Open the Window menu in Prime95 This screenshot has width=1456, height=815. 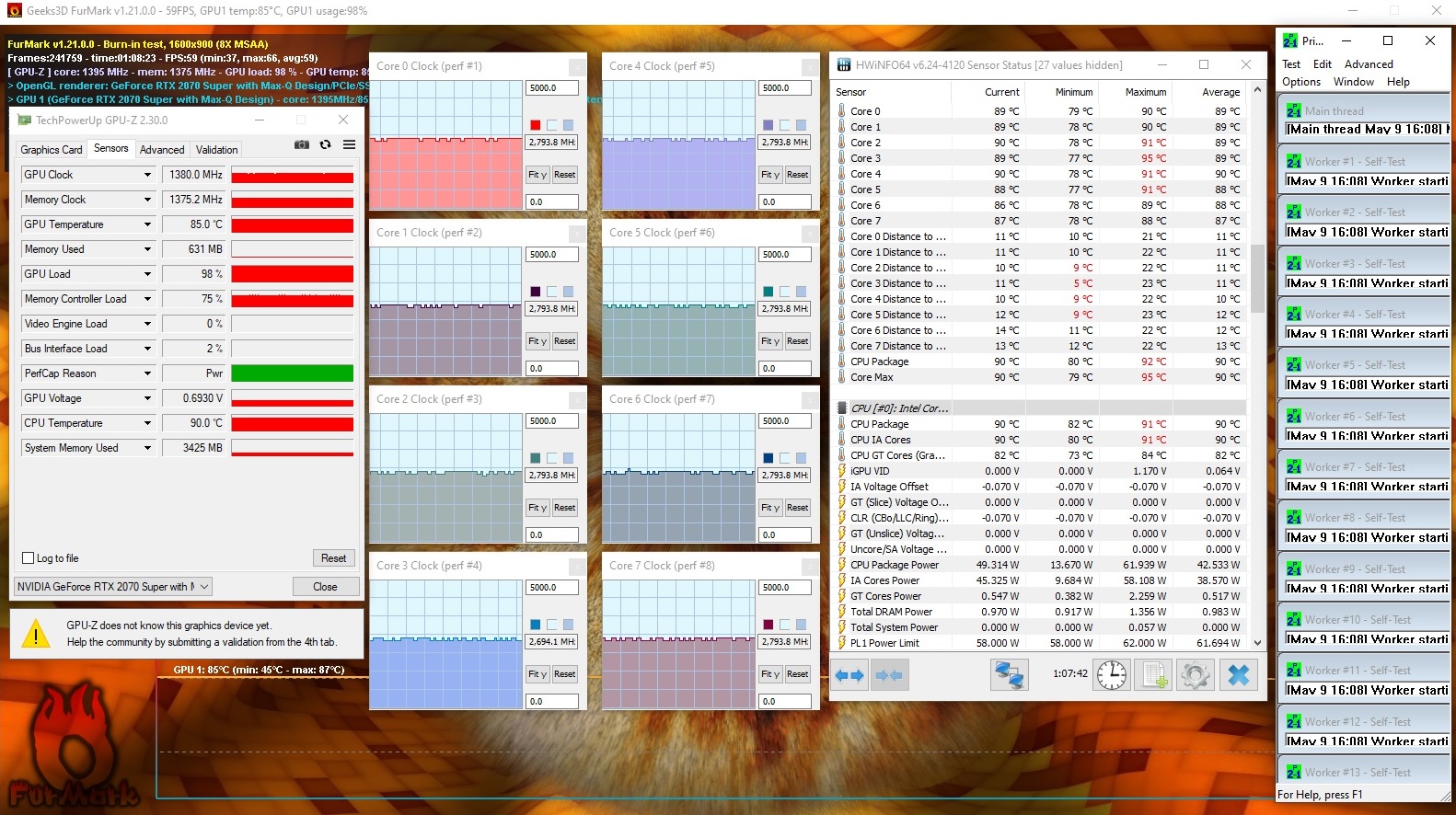click(x=1354, y=82)
